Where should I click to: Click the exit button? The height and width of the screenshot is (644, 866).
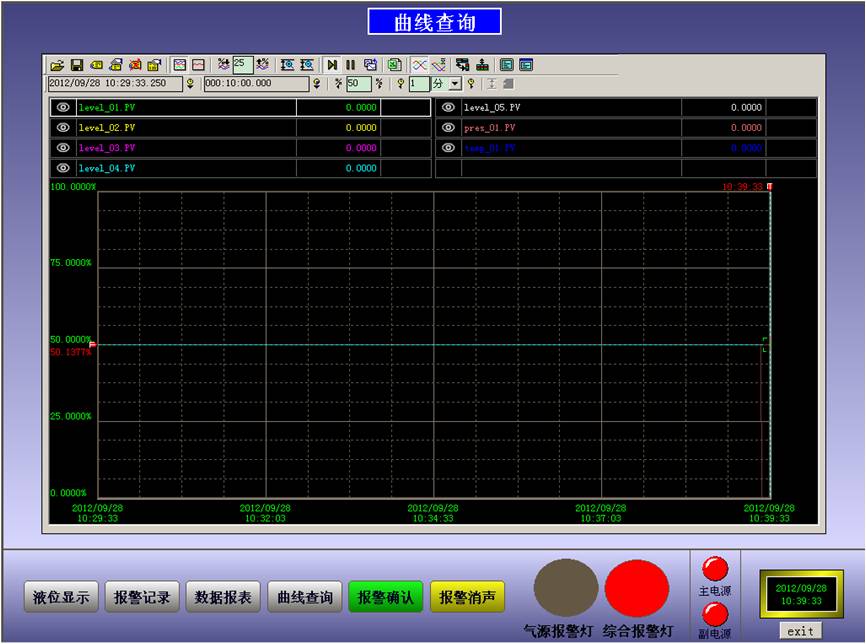coord(800,631)
